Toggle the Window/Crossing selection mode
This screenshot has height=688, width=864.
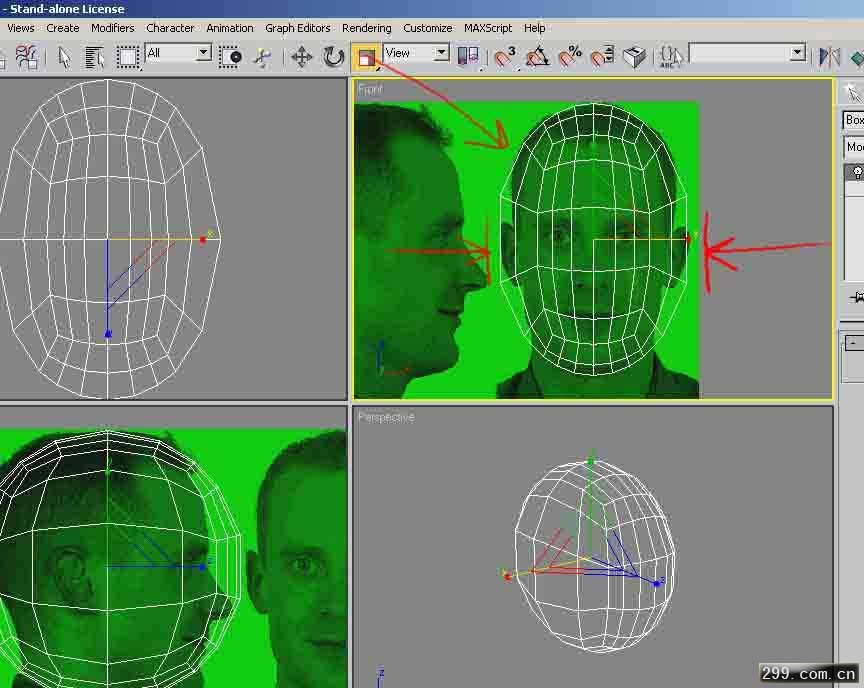(232, 57)
